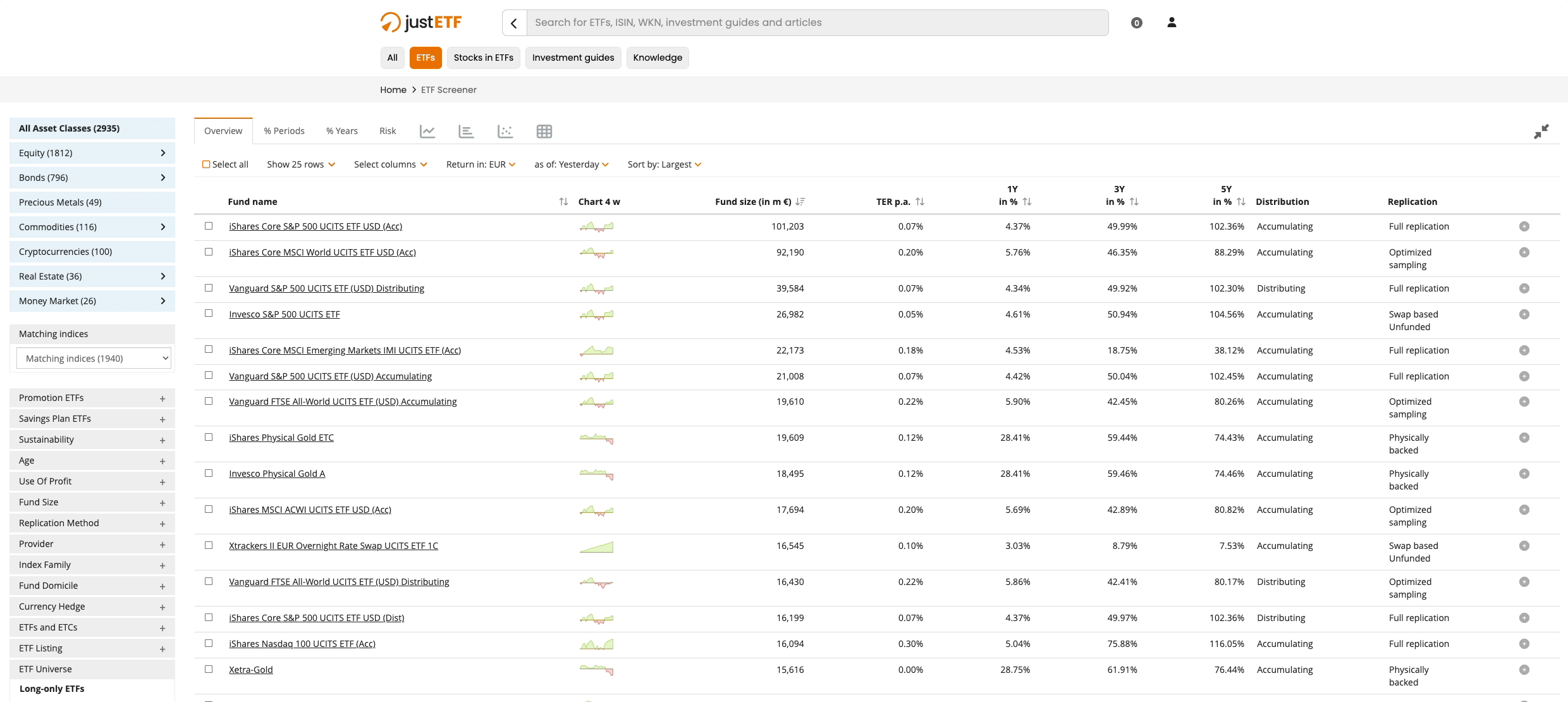
Task: Open Vanguard FTSE All-World Accumulating link
Action: click(343, 402)
